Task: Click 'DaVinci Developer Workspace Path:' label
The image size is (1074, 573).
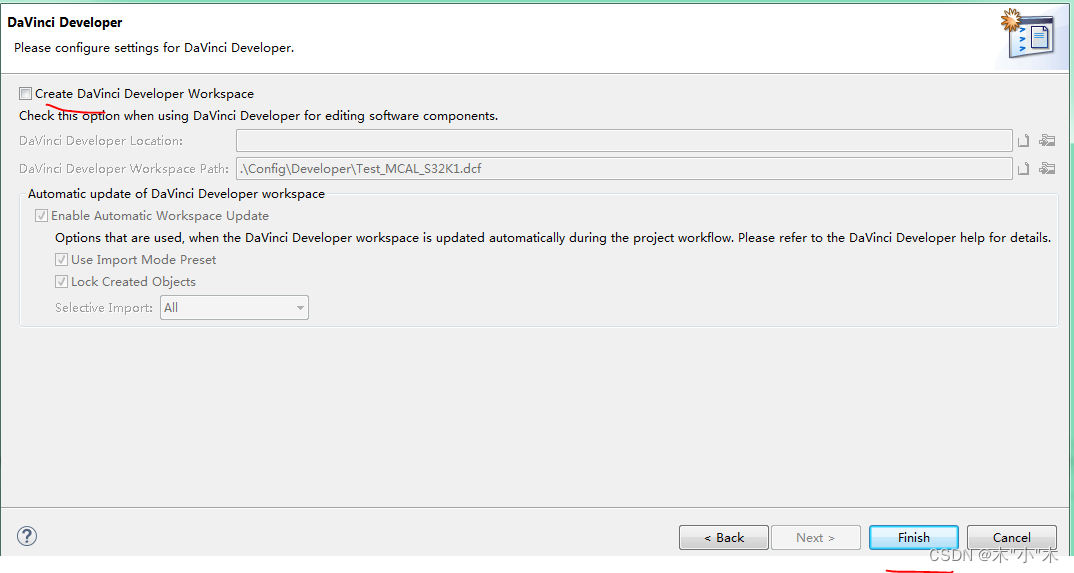Action: [124, 168]
